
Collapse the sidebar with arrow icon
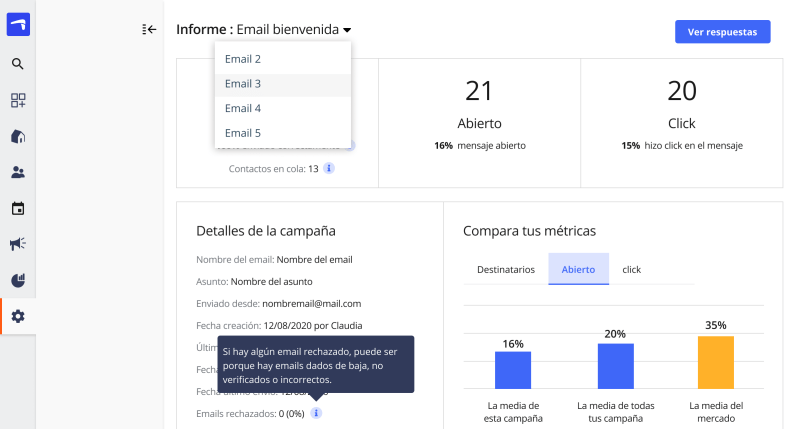150,30
